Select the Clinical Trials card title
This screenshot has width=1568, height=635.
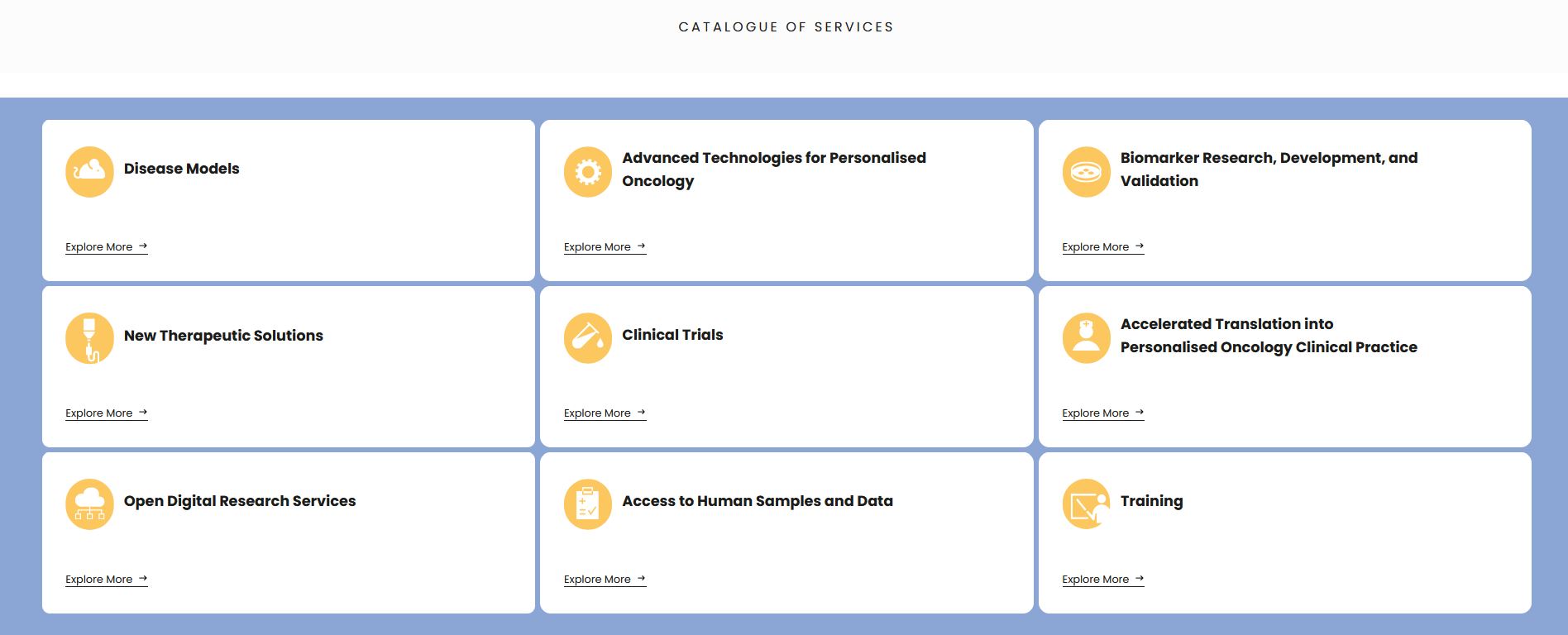(x=672, y=335)
